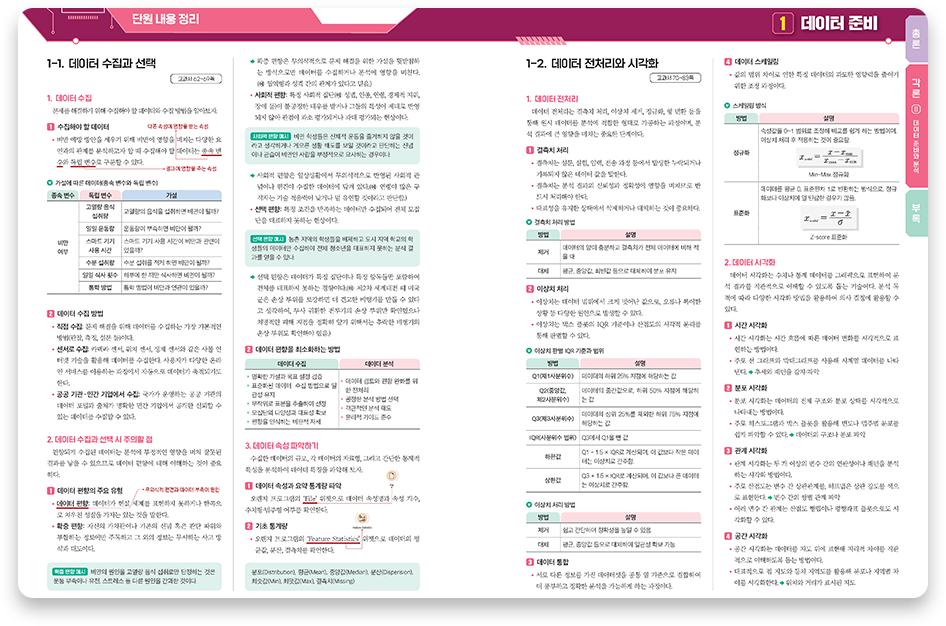Viewport: 946px width, 626px height.
Task: Click red heading '2. 데이터 시각화'
Action: pos(750,262)
